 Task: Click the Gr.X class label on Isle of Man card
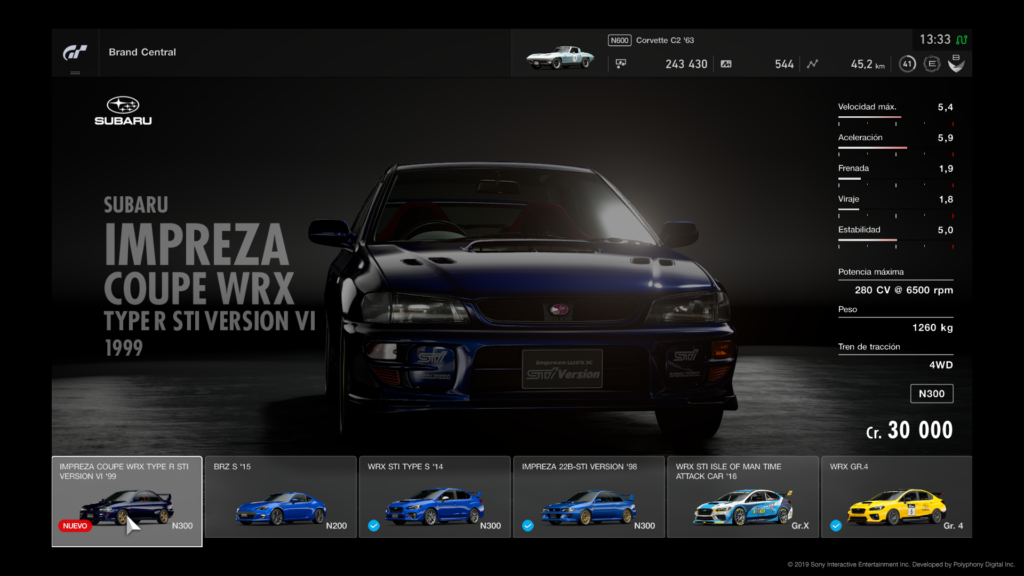[800, 526]
